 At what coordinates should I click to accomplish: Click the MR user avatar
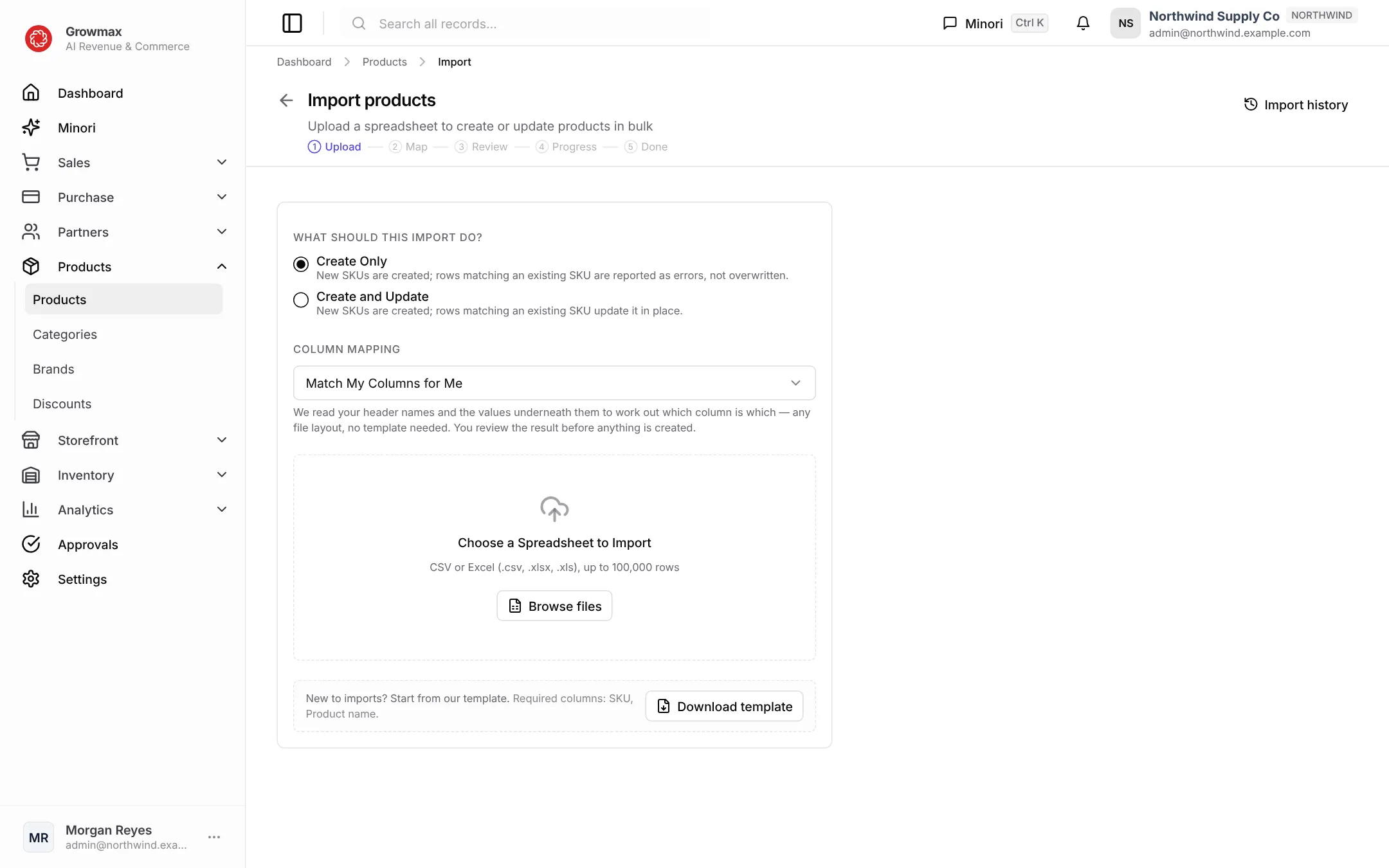point(39,837)
